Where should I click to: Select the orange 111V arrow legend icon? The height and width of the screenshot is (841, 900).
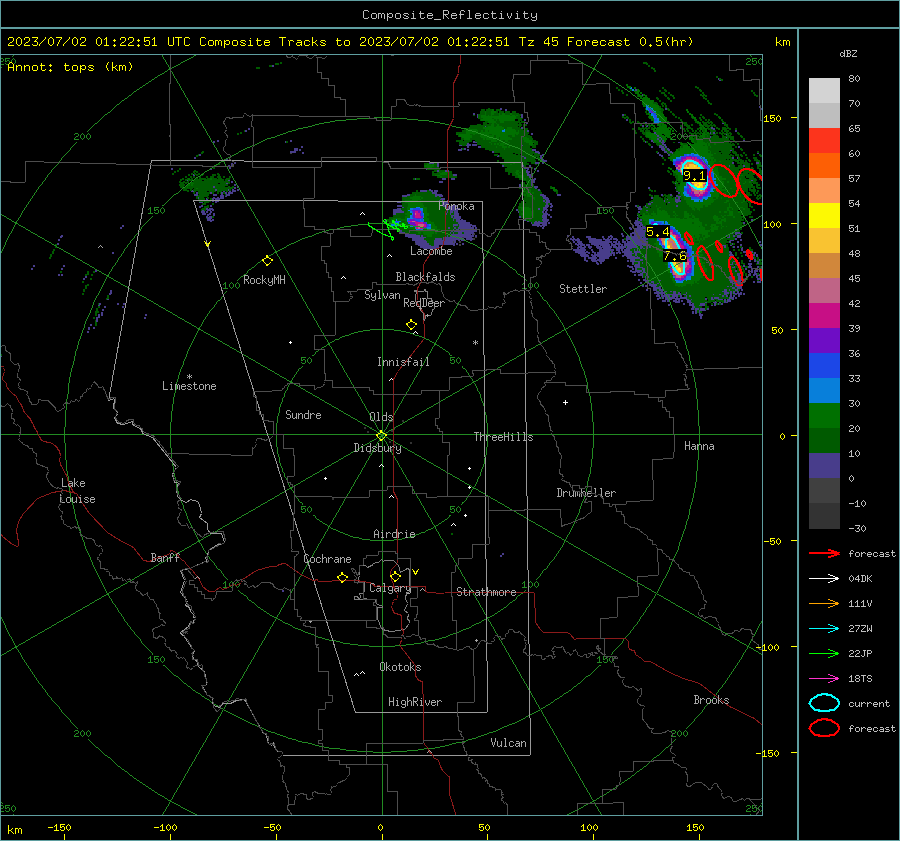coord(824,603)
